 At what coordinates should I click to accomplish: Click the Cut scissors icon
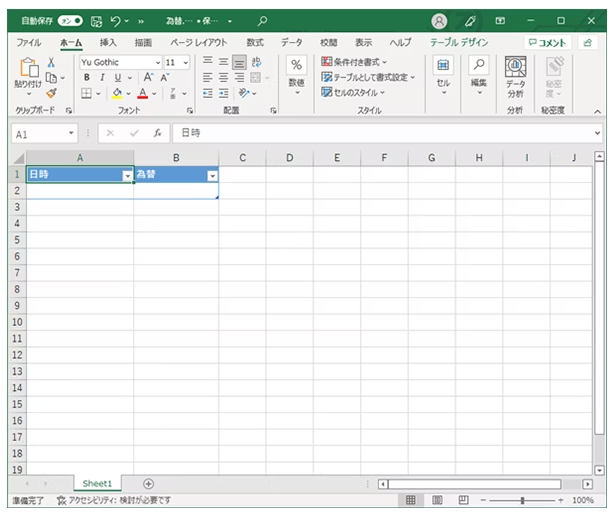(x=51, y=62)
